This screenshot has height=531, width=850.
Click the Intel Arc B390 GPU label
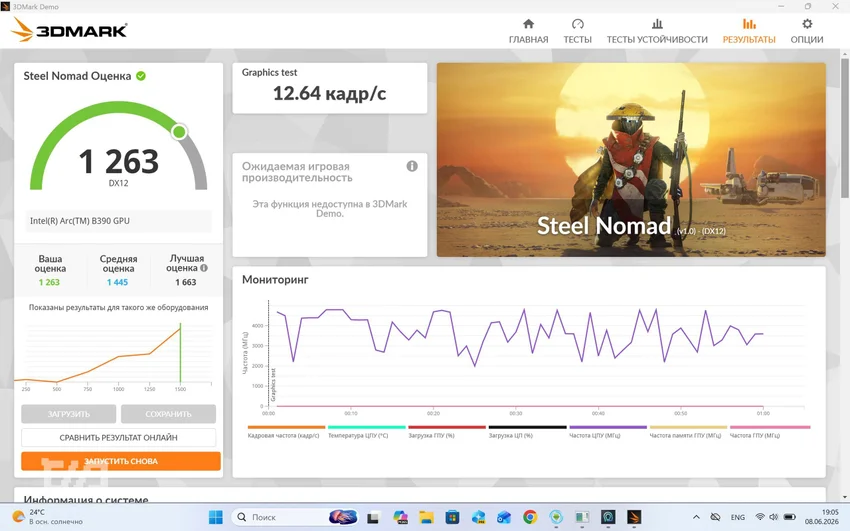point(80,221)
